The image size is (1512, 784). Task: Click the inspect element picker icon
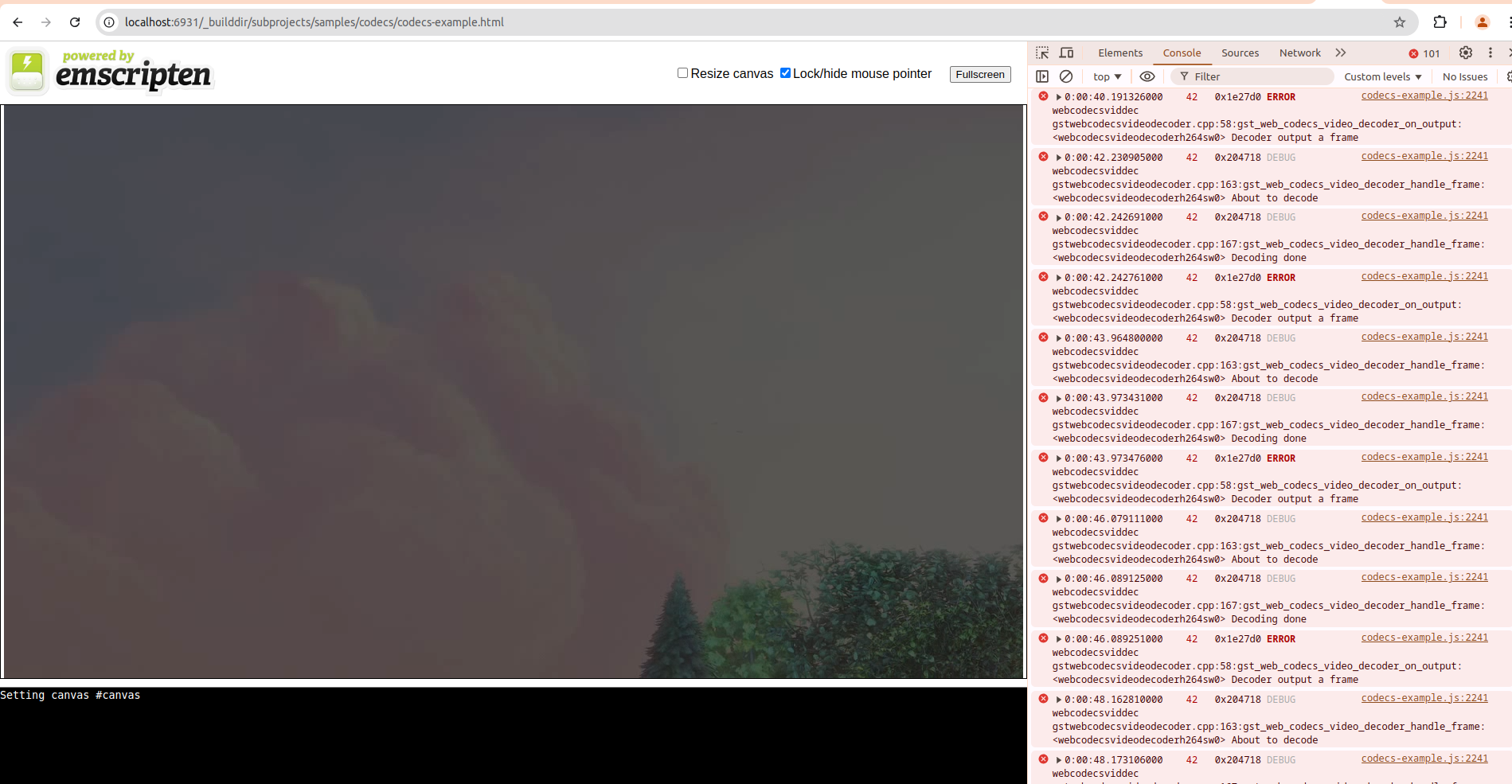click(1042, 53)
